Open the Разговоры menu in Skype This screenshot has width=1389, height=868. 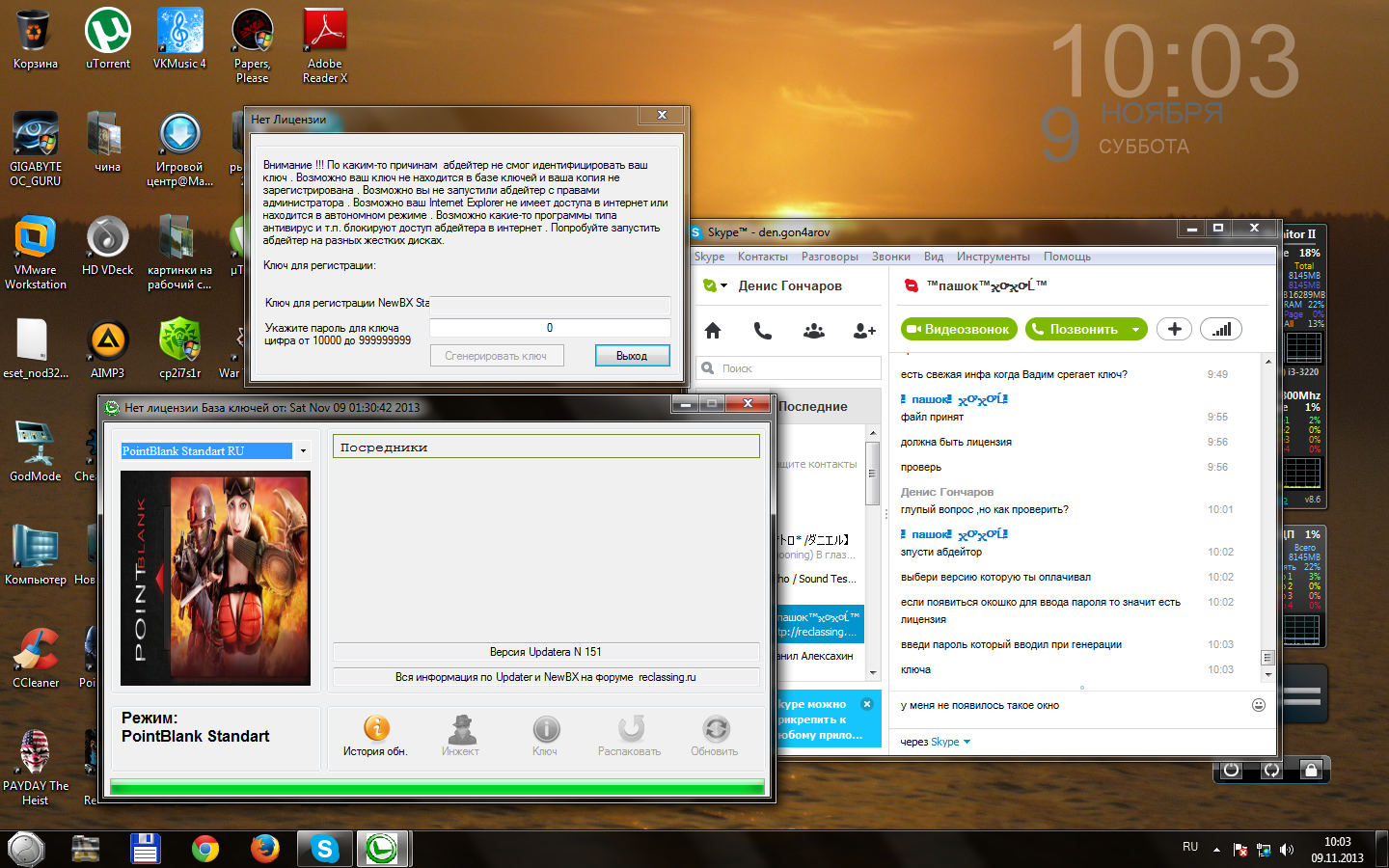tap(830, 257)
